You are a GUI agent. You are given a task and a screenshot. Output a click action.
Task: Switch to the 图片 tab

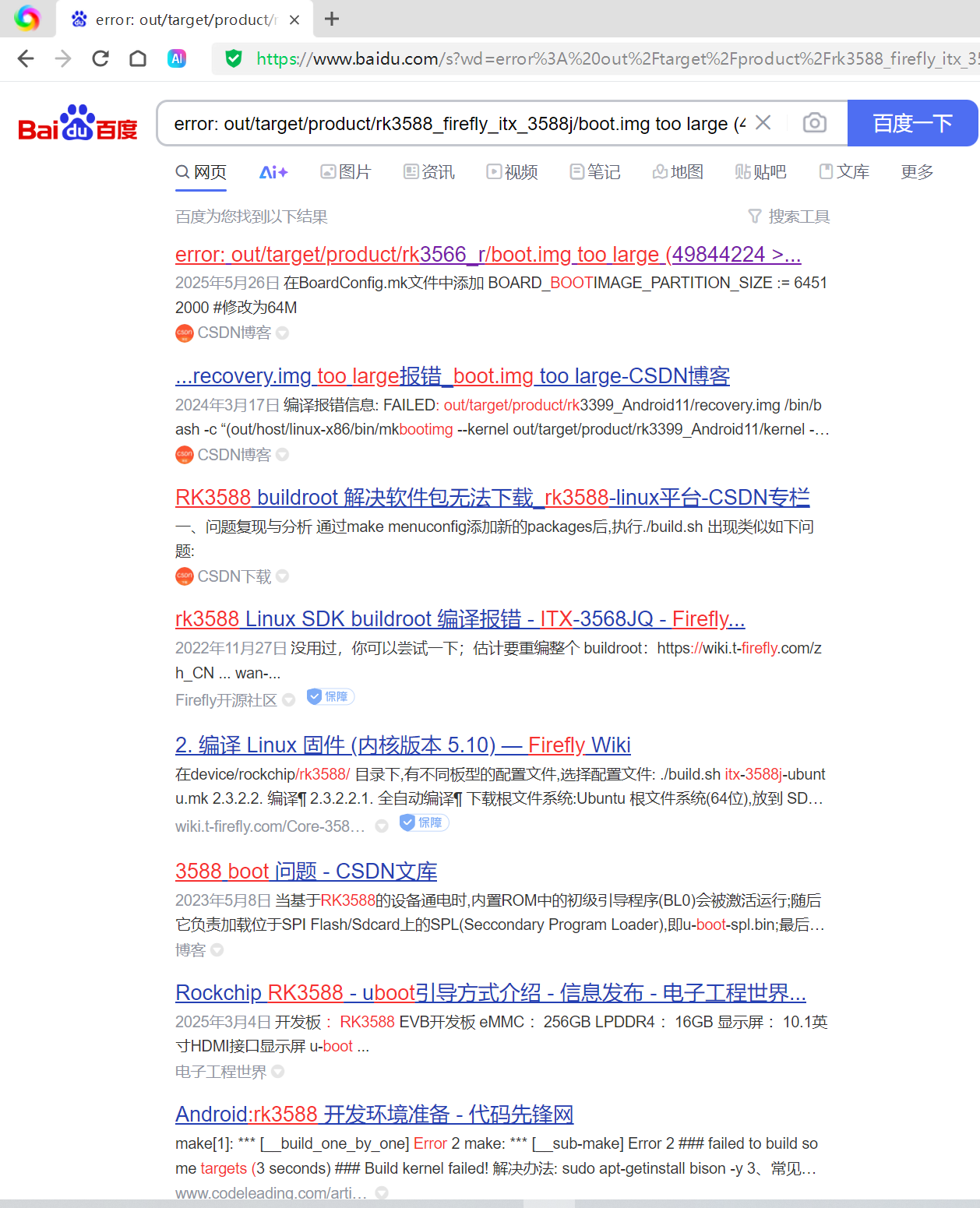[346, 172]
